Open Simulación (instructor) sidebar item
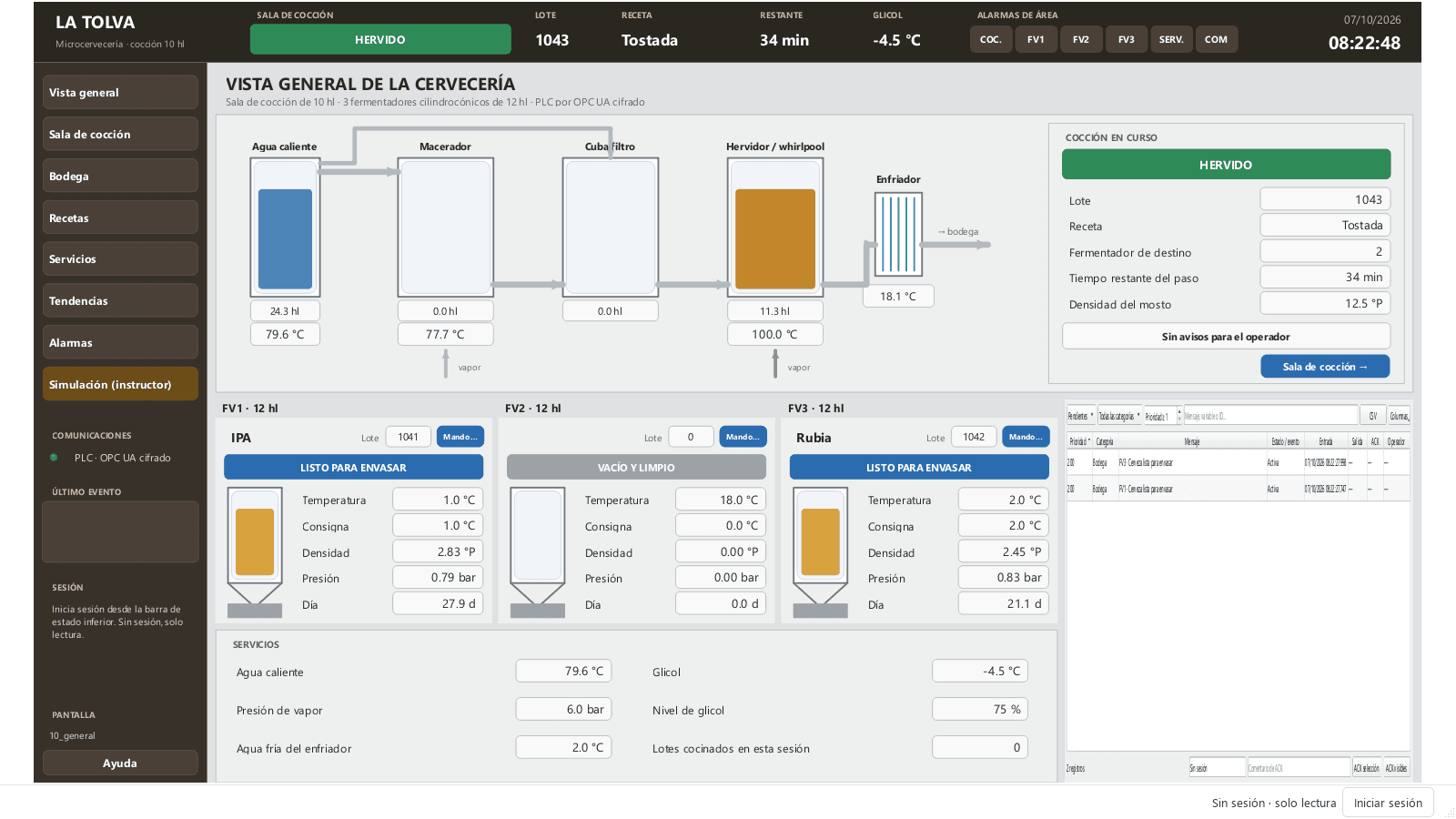 point(120,384)
